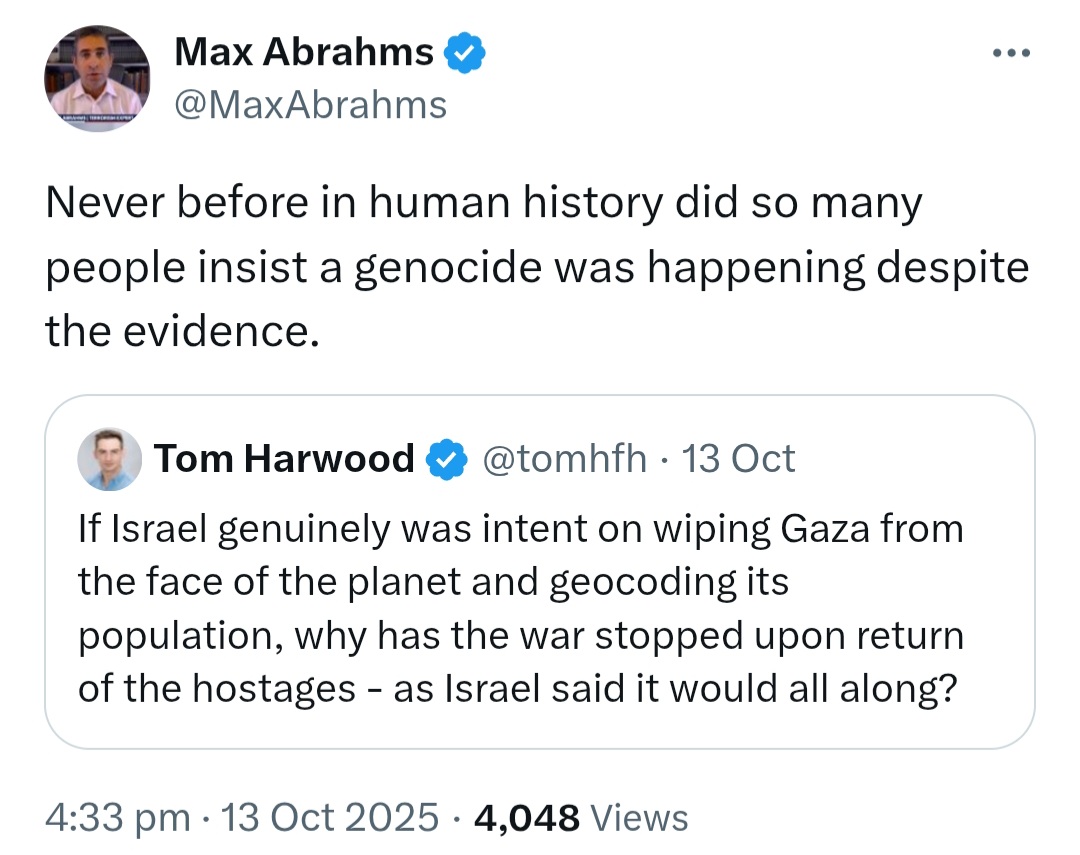Image resolution: width=1080 pixels, height=855 pixels.
Task: Click the line "people insist a genocide was happening"
Action: (537, 269)
